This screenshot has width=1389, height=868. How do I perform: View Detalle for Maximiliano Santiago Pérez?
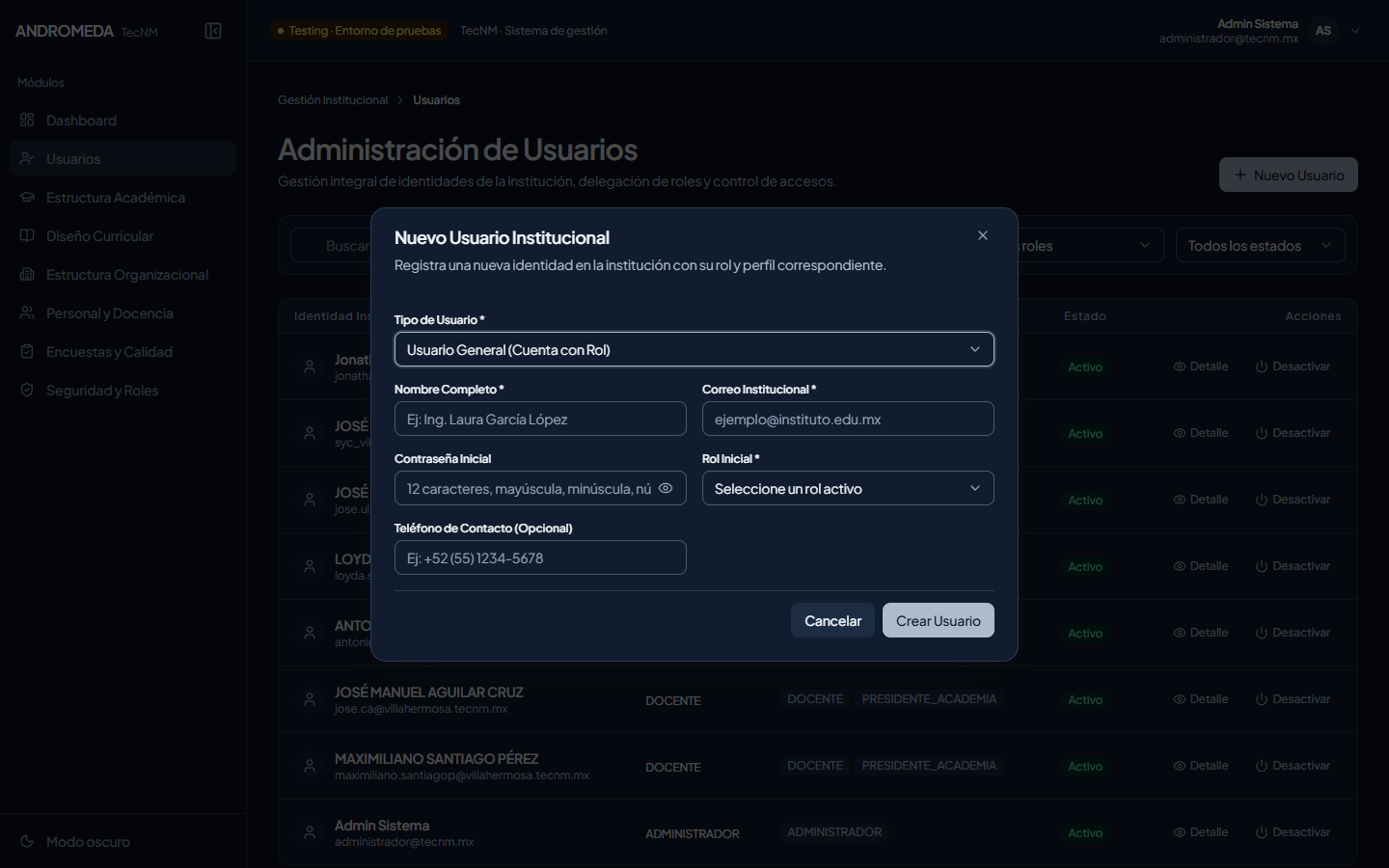point(1201,766)
